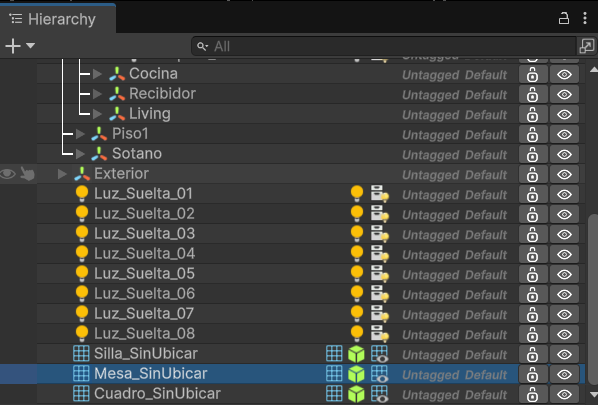
Task: Toggle lock on Sotano row
Action: tap(533, 154)
